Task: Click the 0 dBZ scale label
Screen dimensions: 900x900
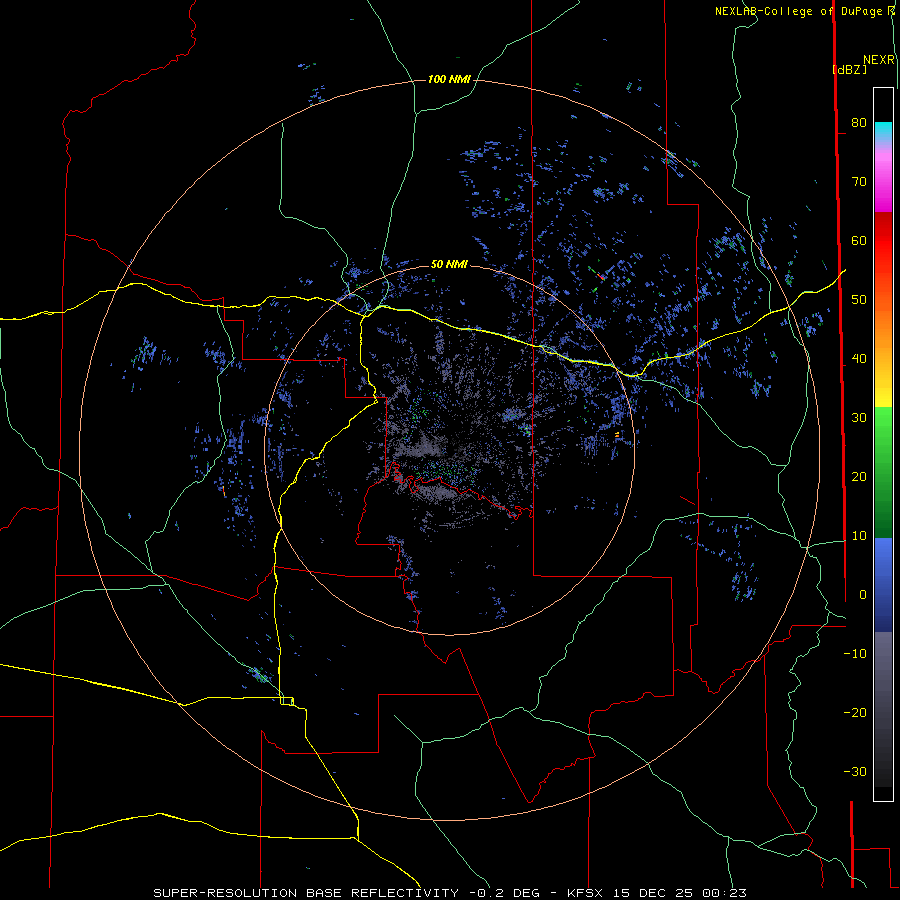Action: tap(863, 595)
